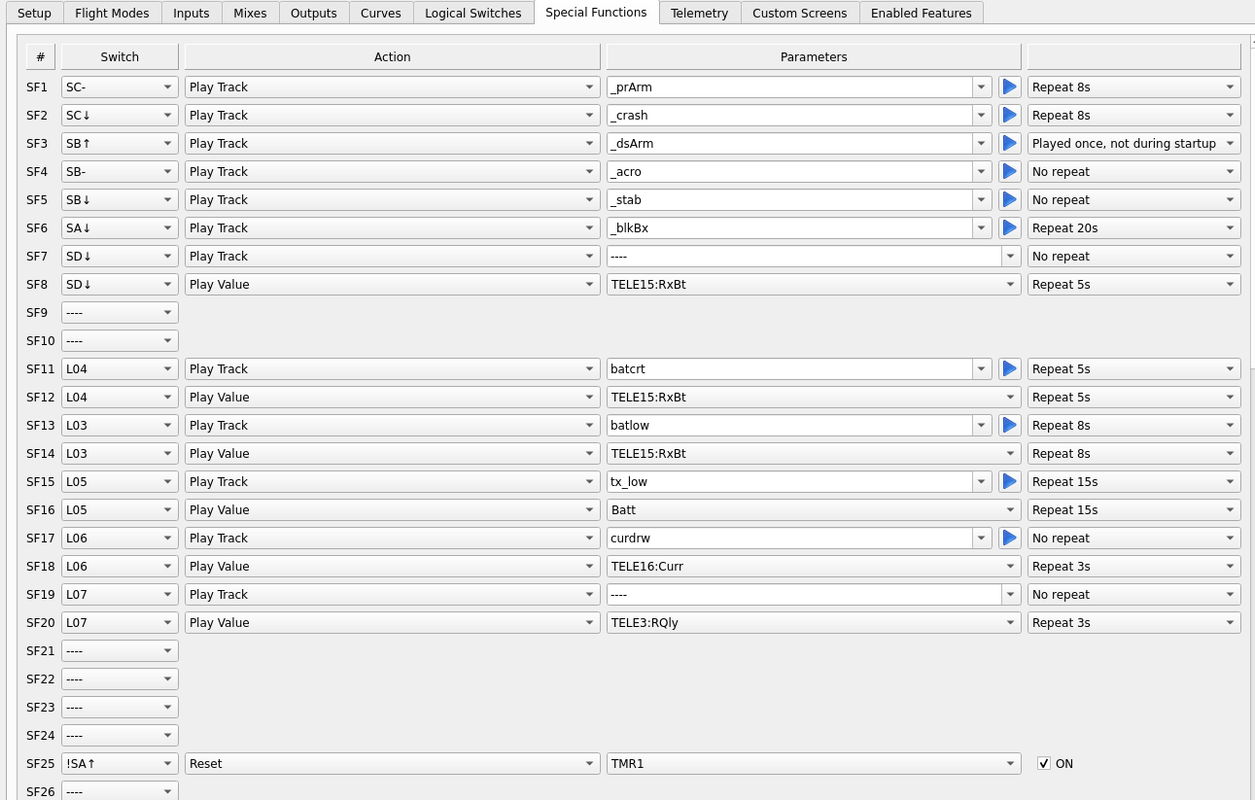Play the _blkBx track preview in SF6

tap(1009, 228)
